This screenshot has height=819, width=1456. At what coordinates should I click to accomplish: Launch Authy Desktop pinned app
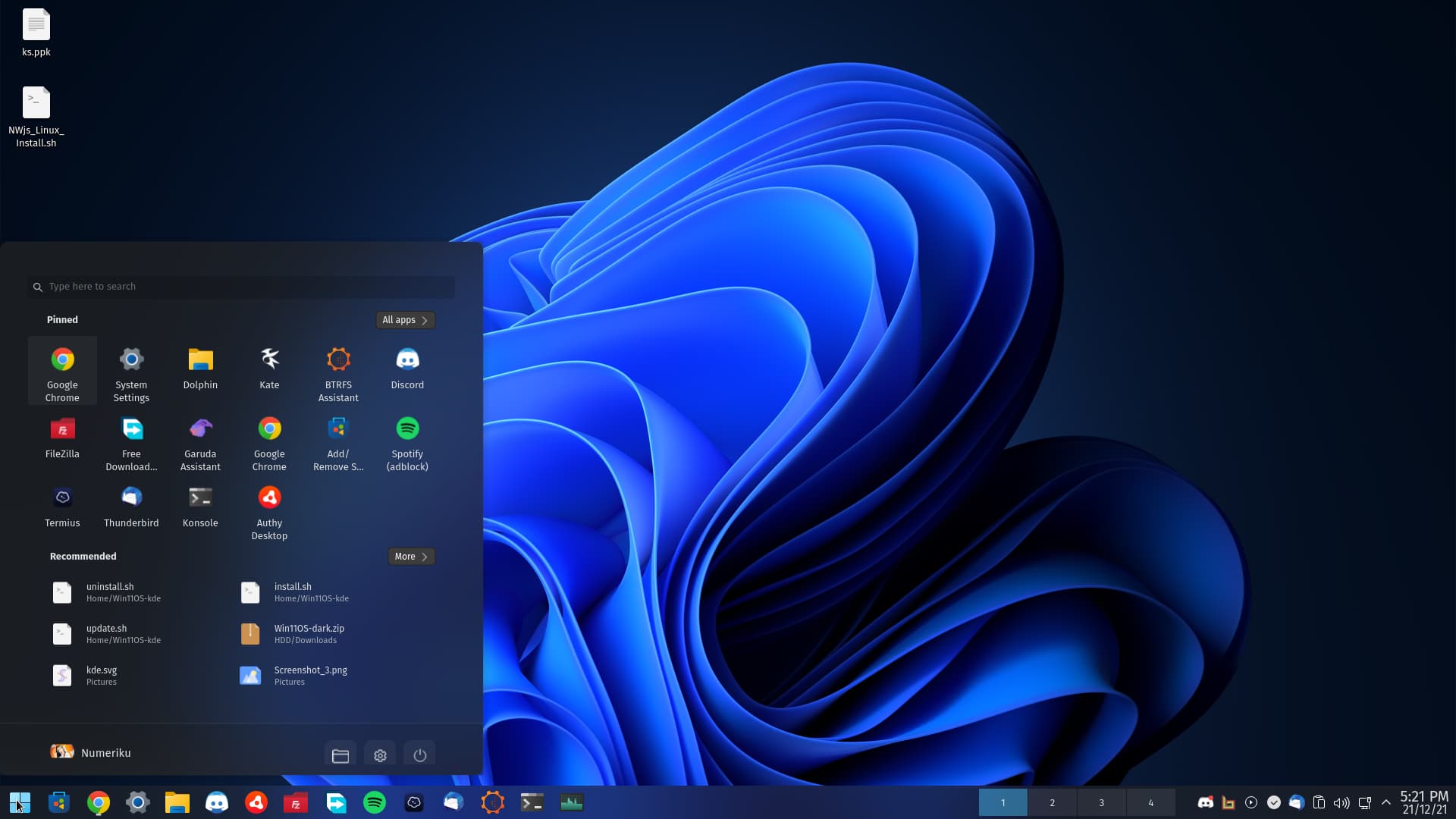pyautogui.click(x=269, y=512)
